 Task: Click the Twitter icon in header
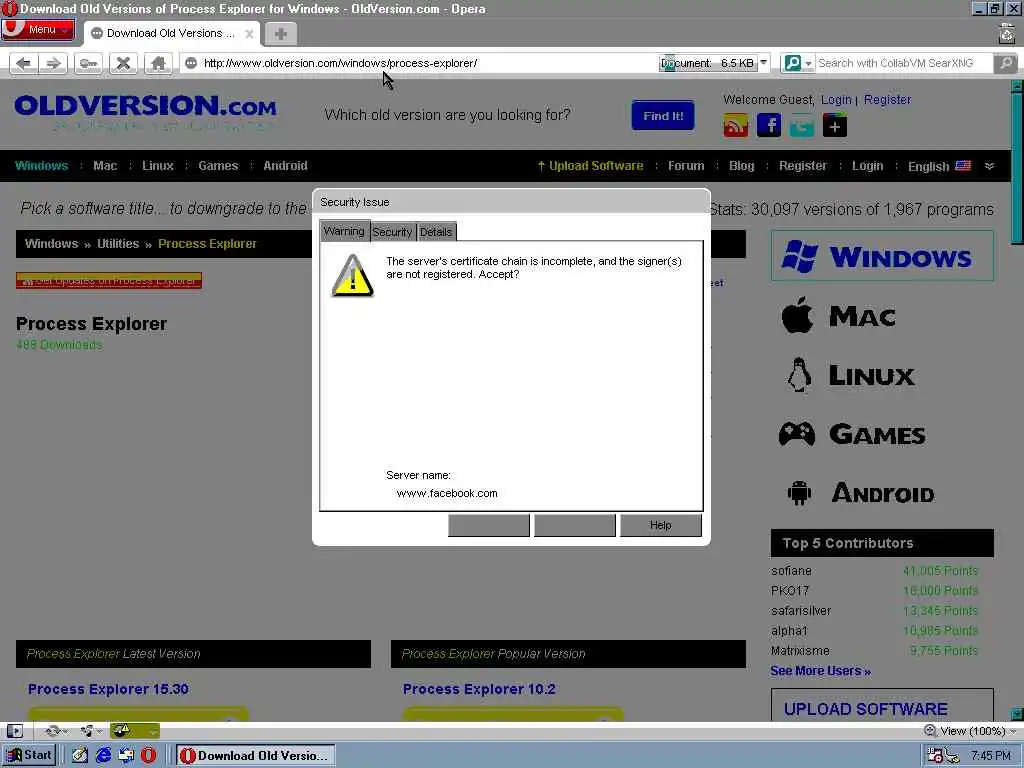pyautogui.click(x=802, y=125)
